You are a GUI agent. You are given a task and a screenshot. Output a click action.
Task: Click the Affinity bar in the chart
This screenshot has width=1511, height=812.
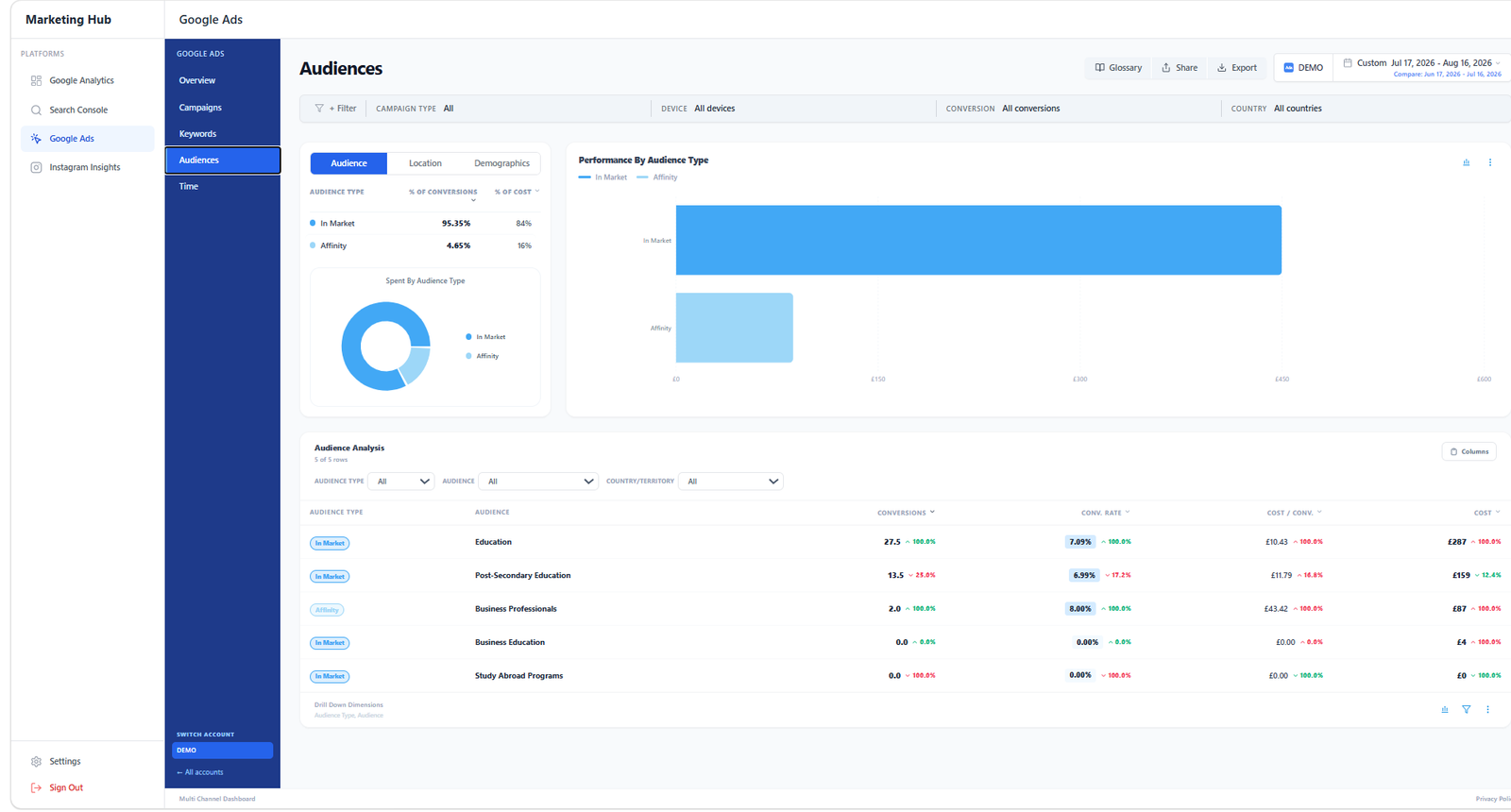click(735, 328)
